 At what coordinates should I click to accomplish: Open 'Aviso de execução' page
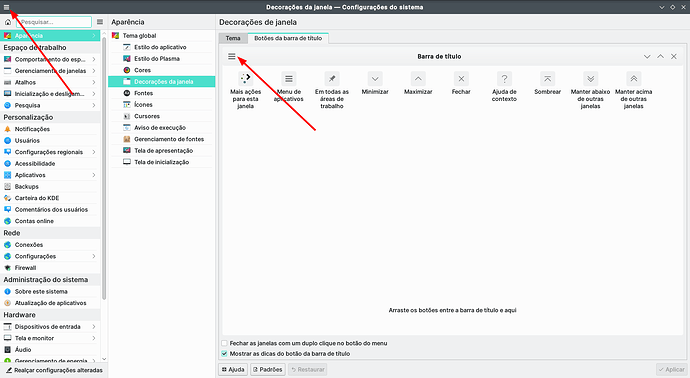161,128
